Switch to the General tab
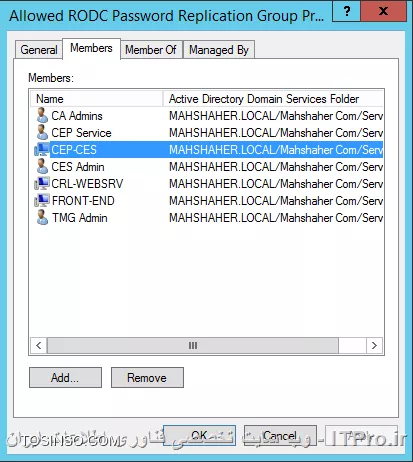This screenshot has height=462, width=413. click(39, 50)
